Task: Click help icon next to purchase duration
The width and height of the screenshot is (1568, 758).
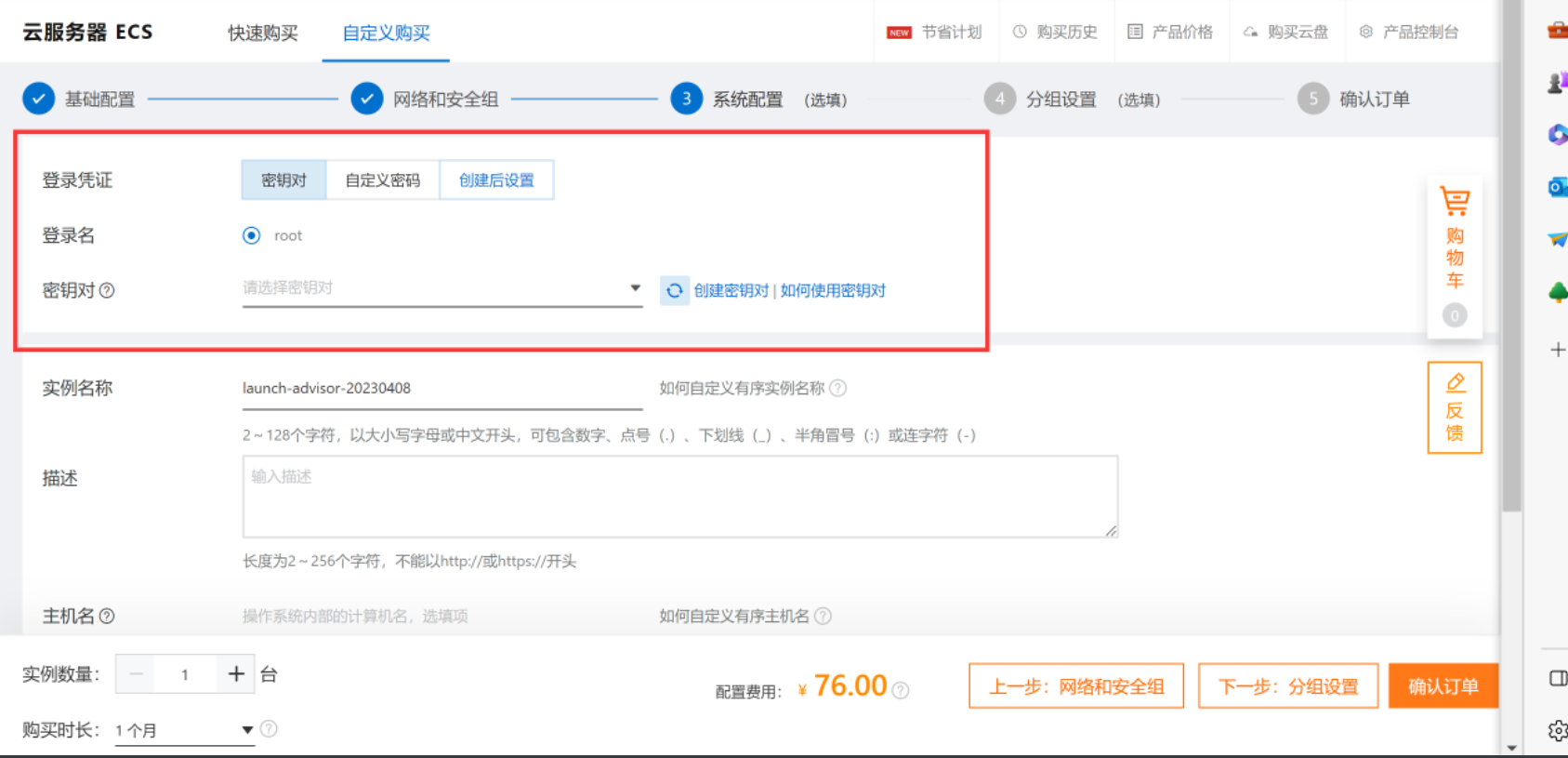Action: 269,729
